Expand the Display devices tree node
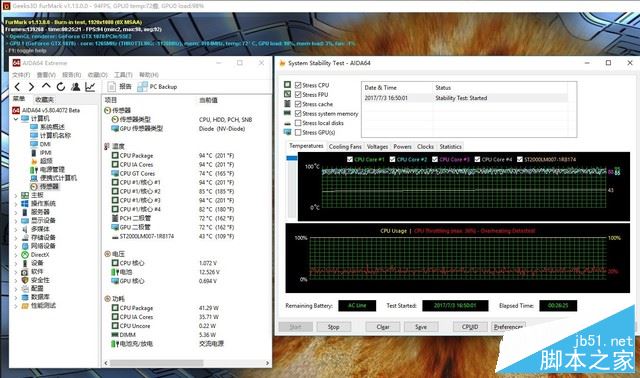640x378 pixels. tap(16, 221)
